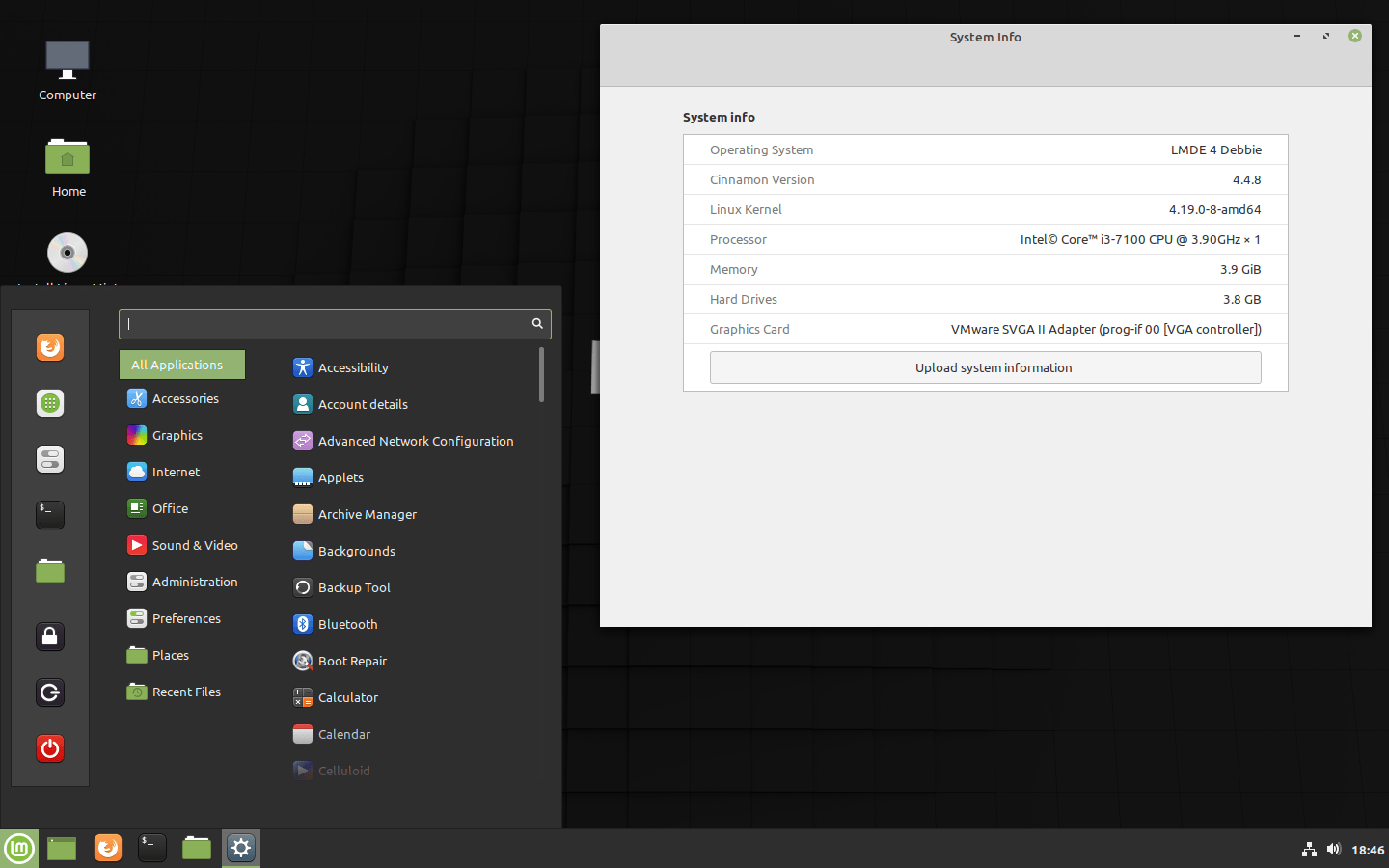The width and height of the screenshot is (1389, 868).
Task: Open the Computer desktop icon
Action: pyautogui.click(x=68, y=70)
